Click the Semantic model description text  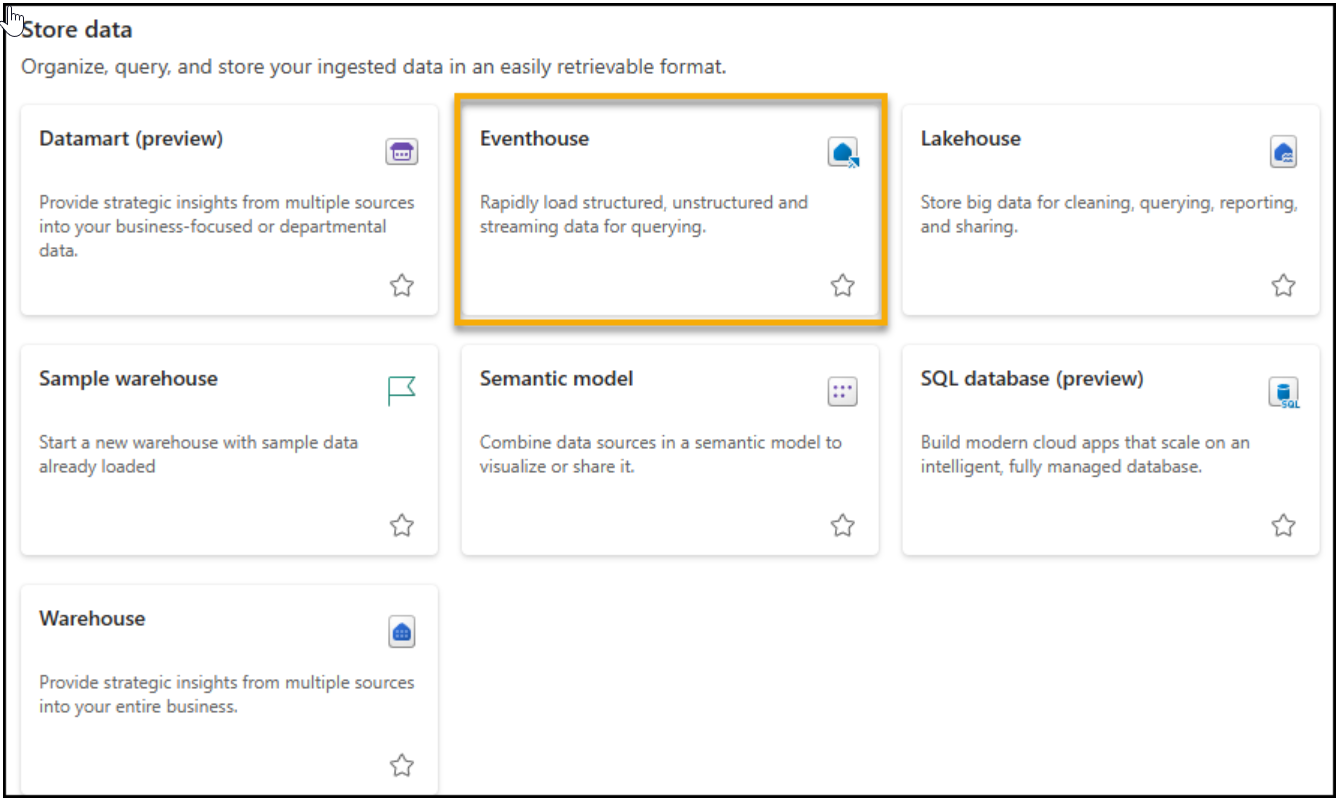point(660,454)
